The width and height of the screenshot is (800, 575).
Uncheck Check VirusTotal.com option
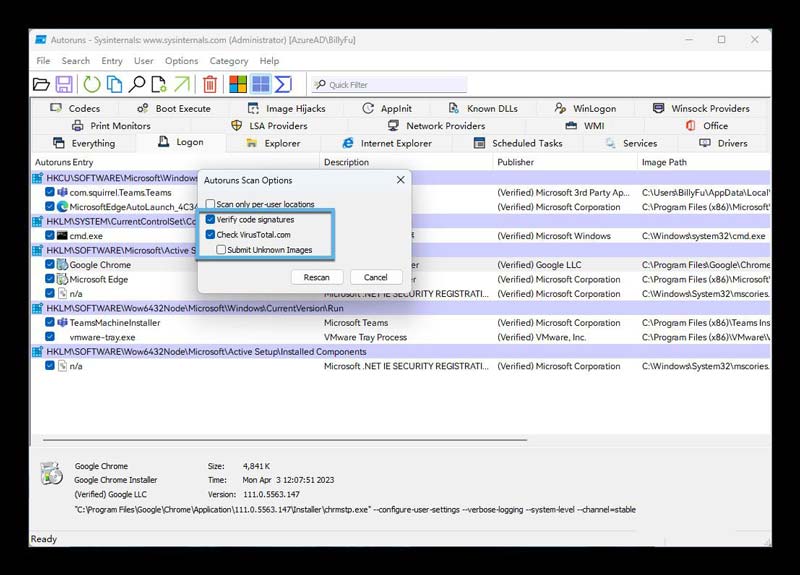(x=210, y=235)
